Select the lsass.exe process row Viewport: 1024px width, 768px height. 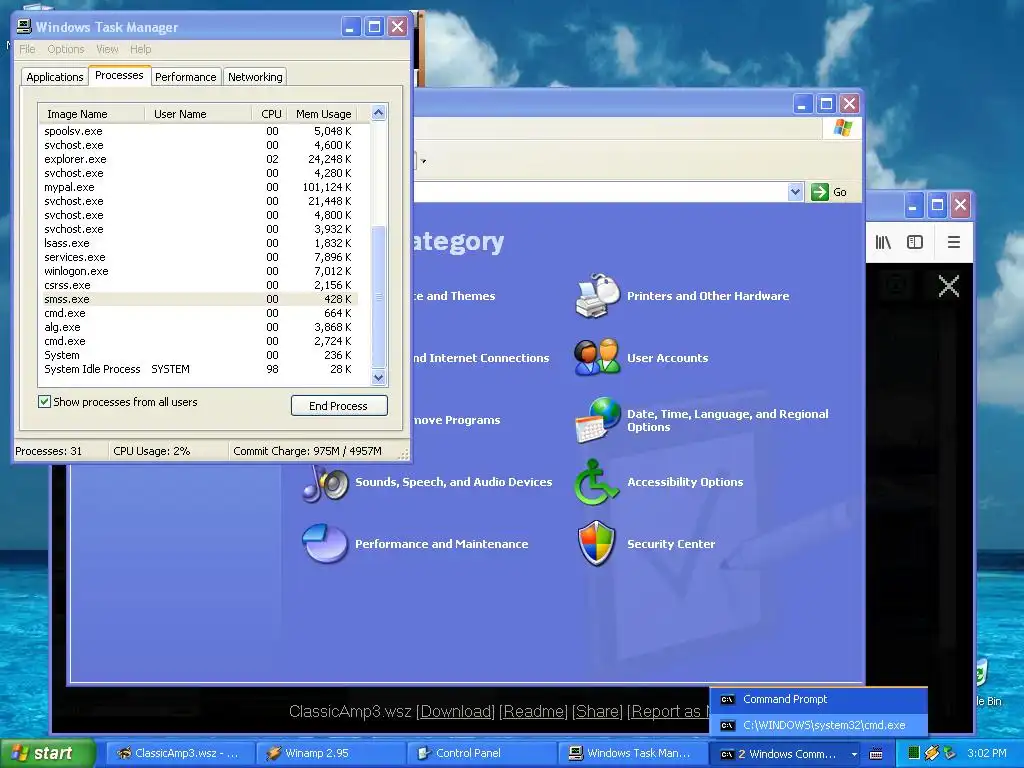[198, 243]
